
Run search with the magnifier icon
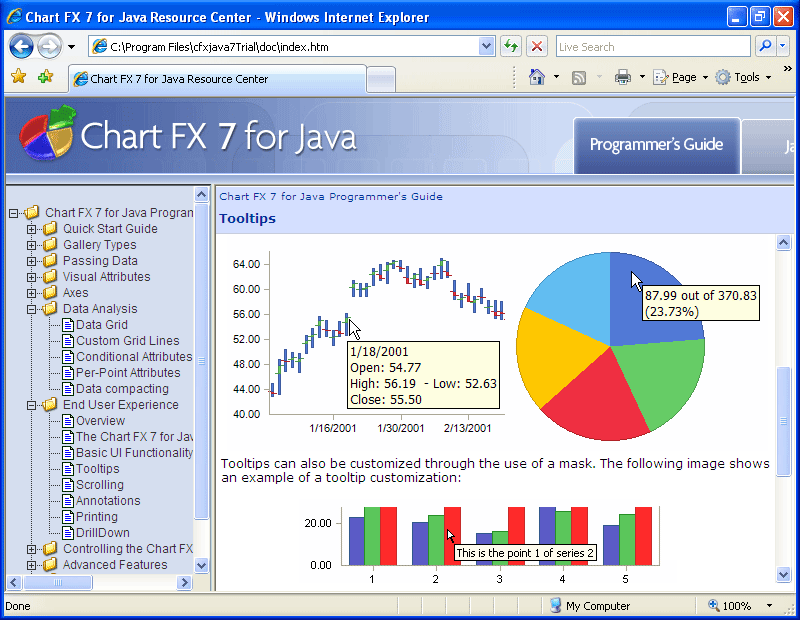[765, 46]
